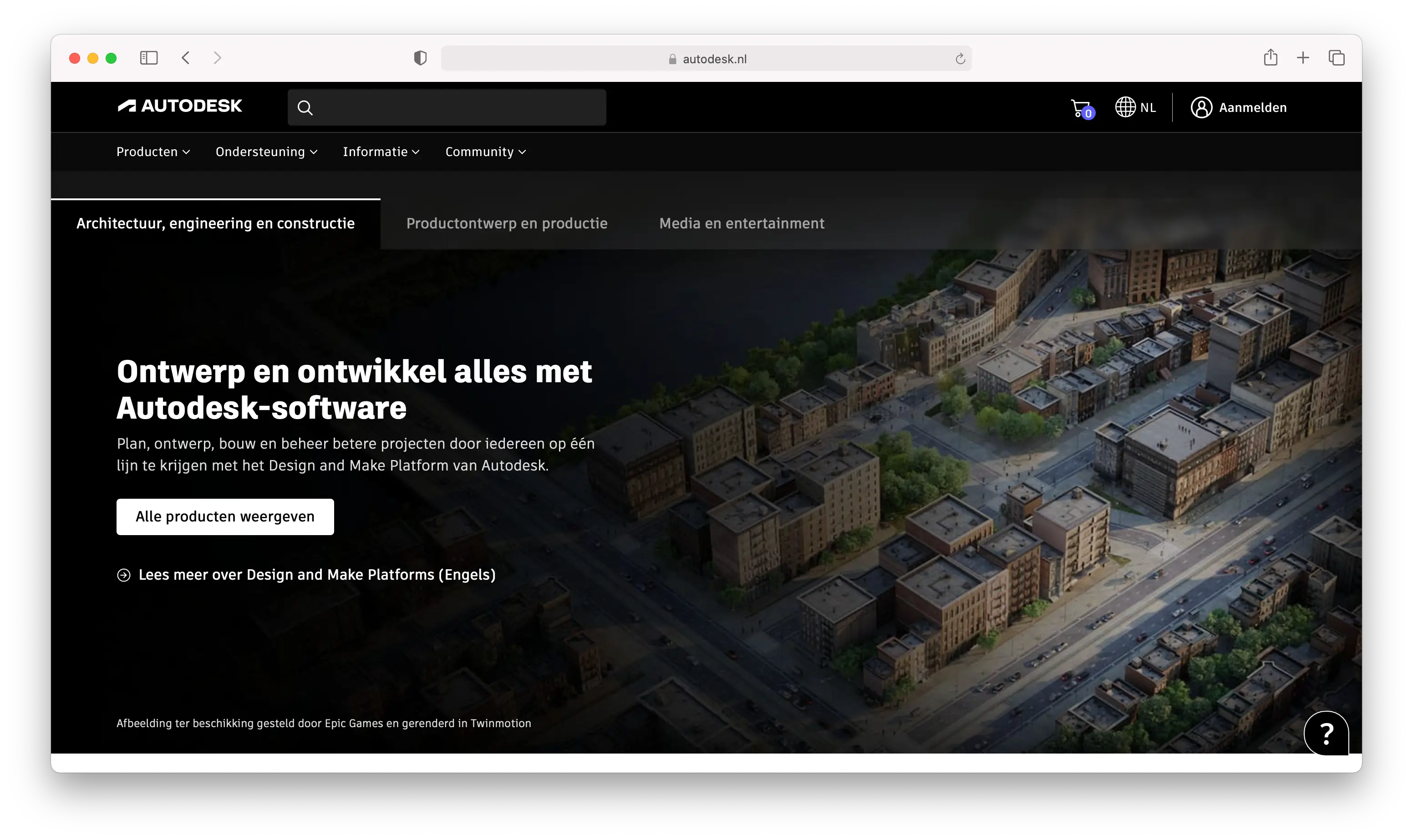Click the Alle producten weergeven button

click(225, 516)
